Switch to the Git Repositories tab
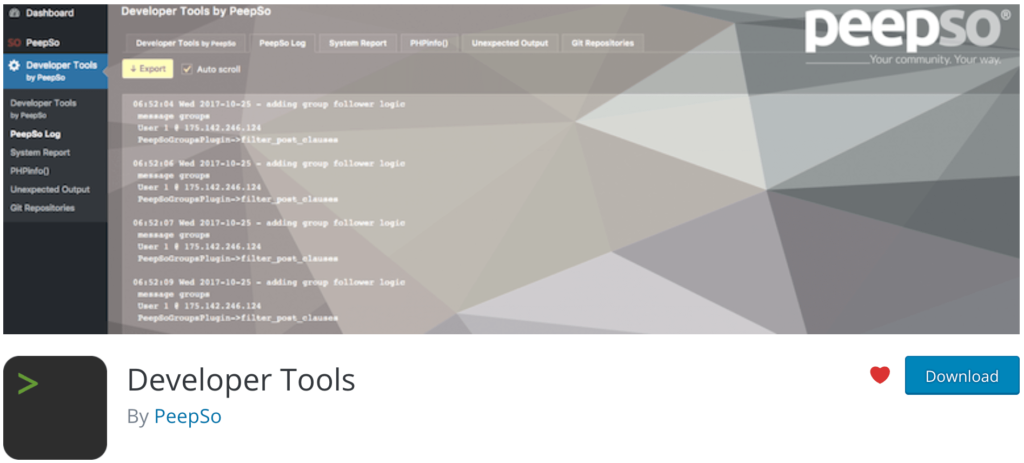 603,43
